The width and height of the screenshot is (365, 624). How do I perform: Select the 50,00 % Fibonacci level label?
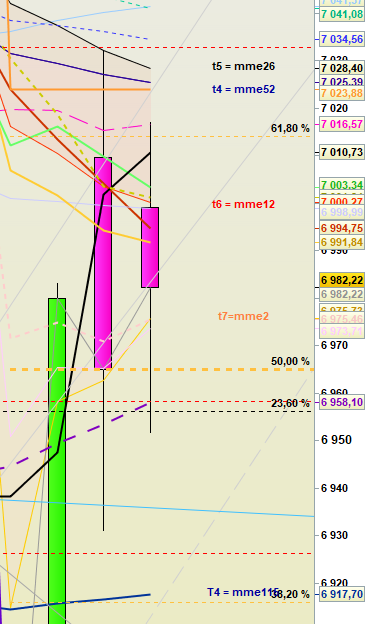290,361
